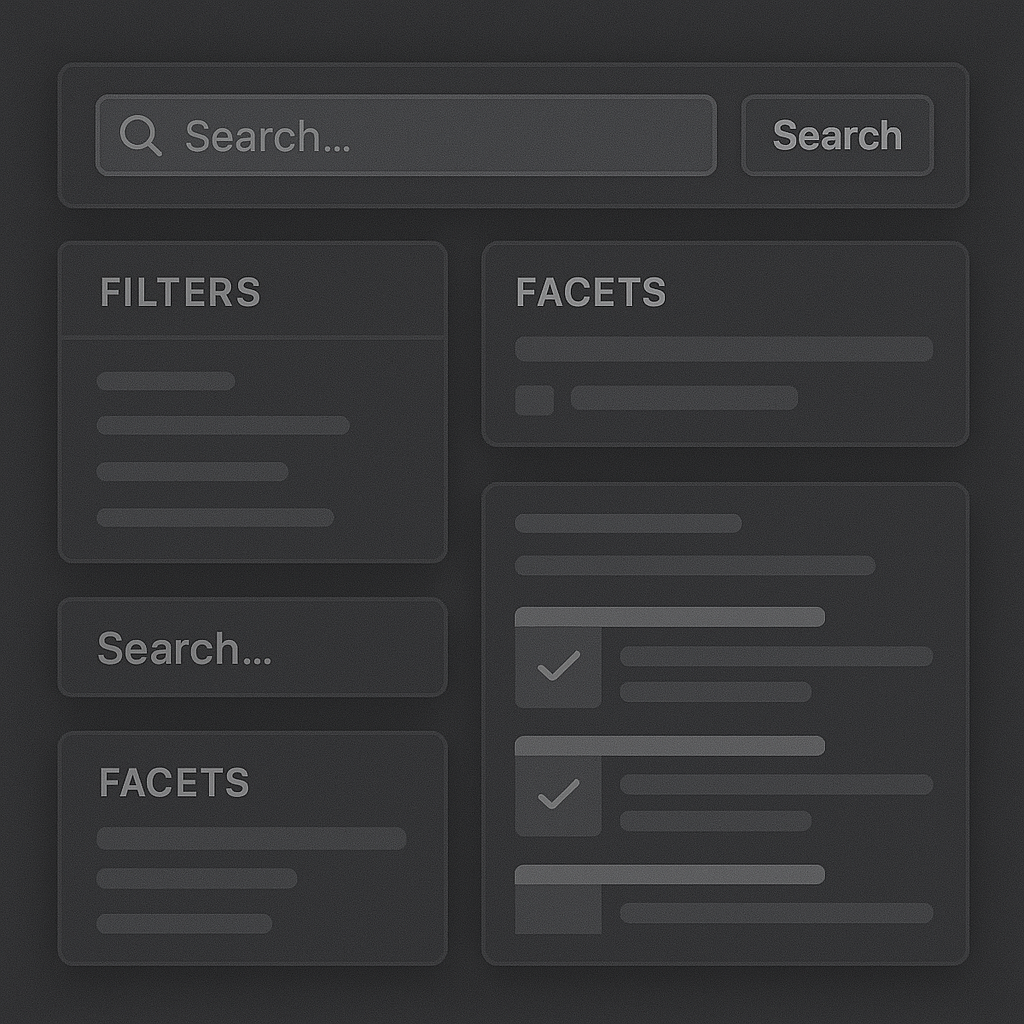
Task: Uncheck the first checked result checkbox
Action: tap(558, 667)
